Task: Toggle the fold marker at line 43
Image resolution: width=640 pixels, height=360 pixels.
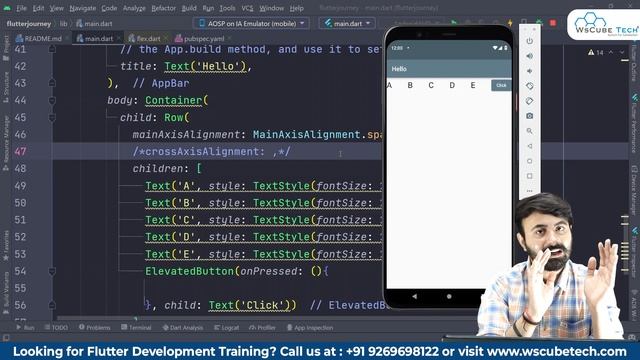Action: (52, 83)
